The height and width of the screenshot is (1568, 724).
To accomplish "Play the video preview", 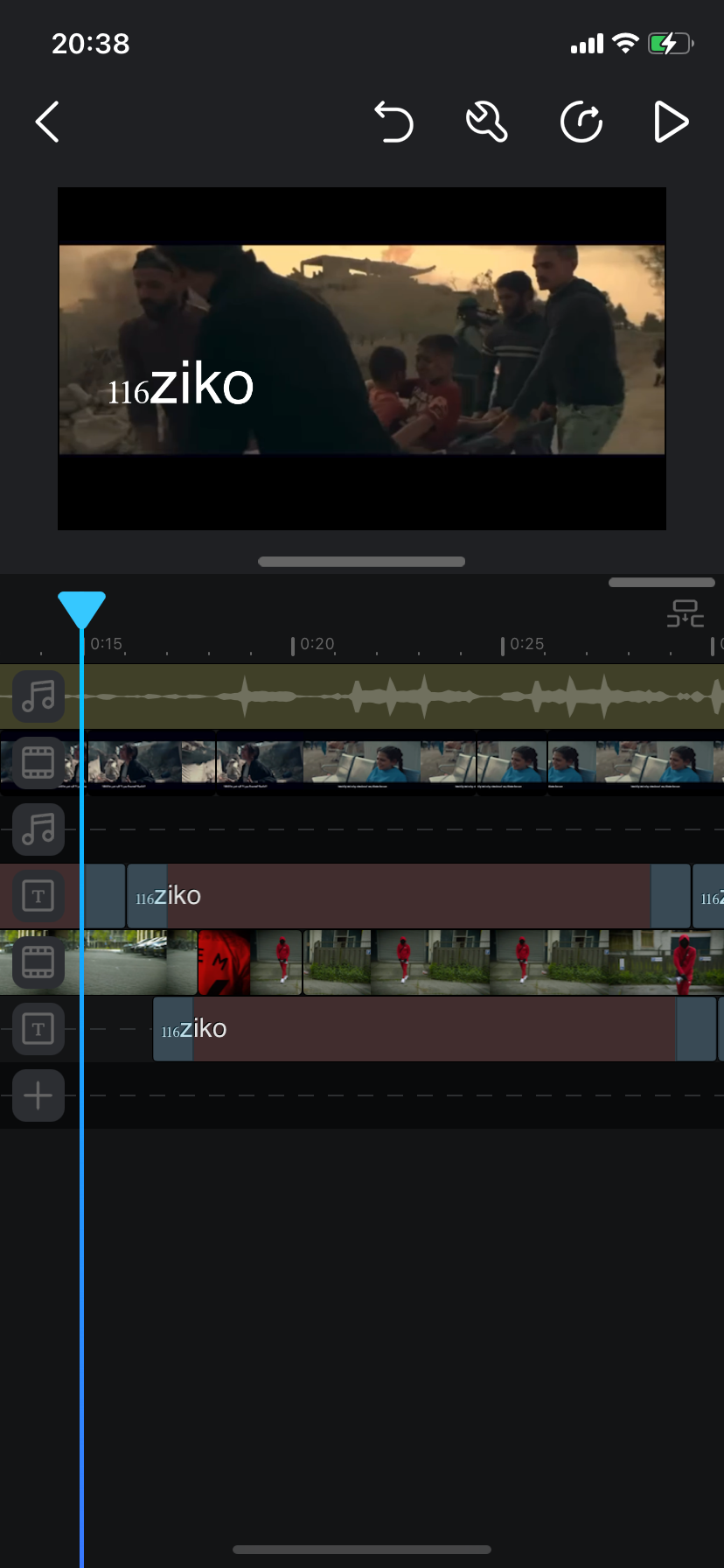I will 672,122.
